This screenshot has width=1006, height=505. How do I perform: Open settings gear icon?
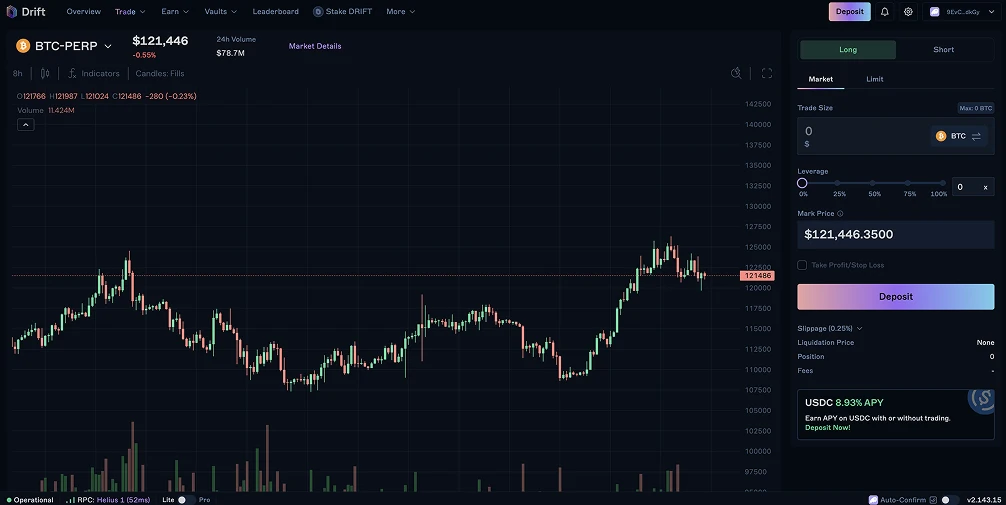[x=908, y=12]
